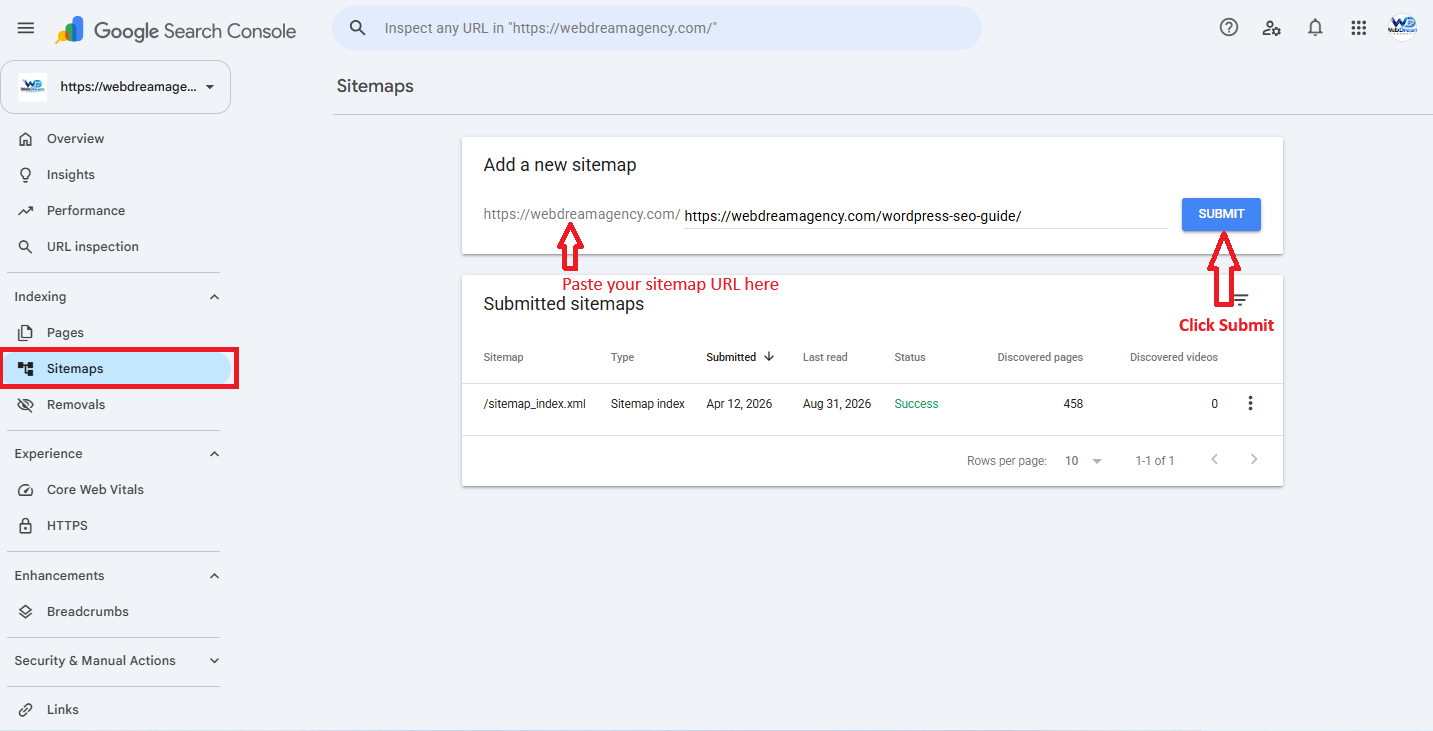Click the Core Web Vitals gauge icon
This screenshot has width=1433, height=731.
pyautogui.click(x=26, y=490)
